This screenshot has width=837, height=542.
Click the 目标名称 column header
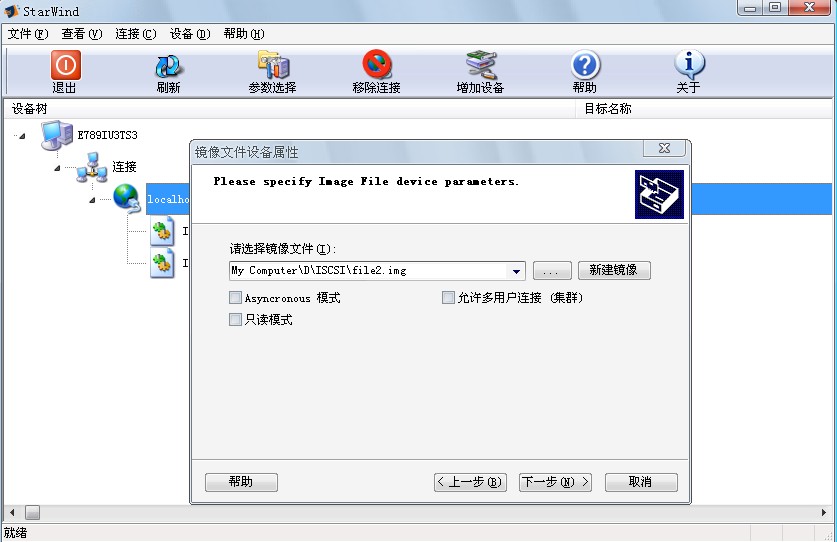click(704, 108)
